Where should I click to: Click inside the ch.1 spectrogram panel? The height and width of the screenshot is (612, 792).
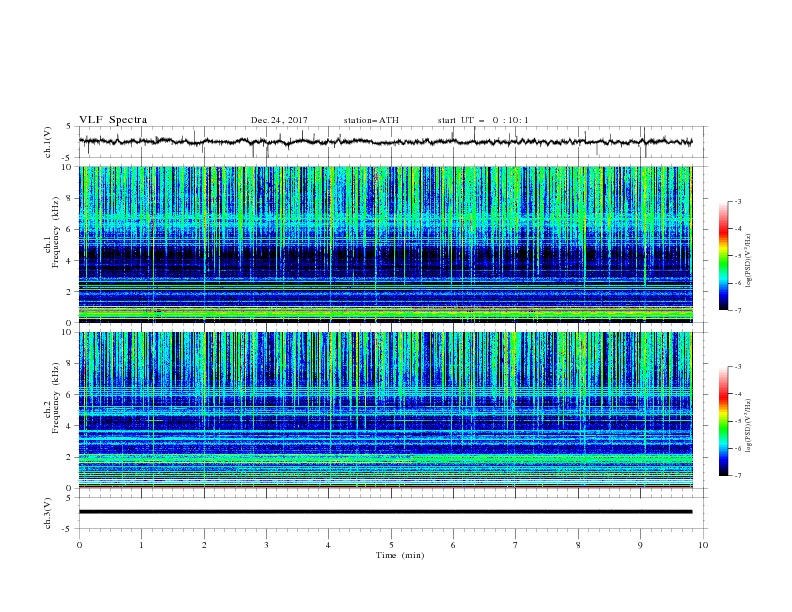pos(385,244)
